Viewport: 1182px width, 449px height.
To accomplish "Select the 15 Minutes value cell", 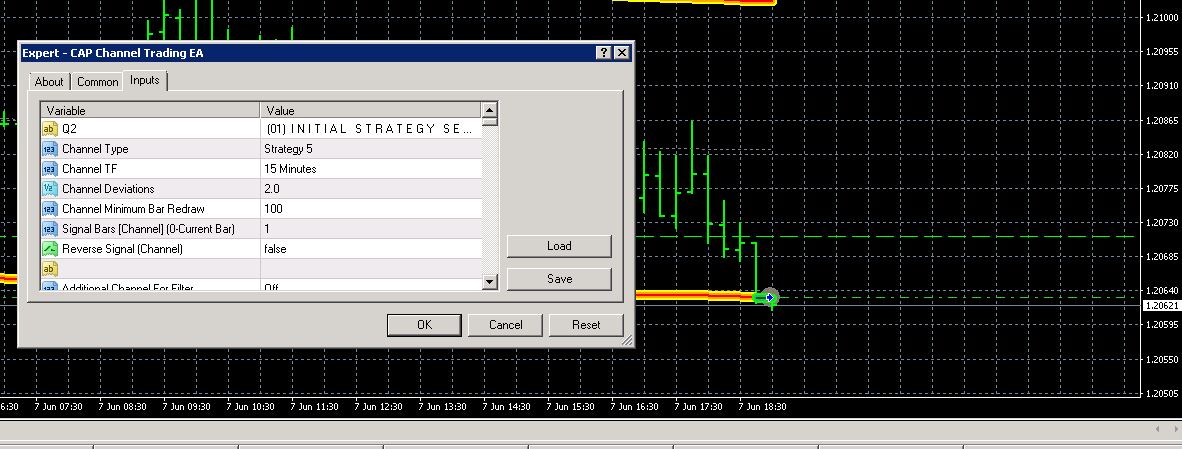I will pyautogui.click(x=371, y=169).
